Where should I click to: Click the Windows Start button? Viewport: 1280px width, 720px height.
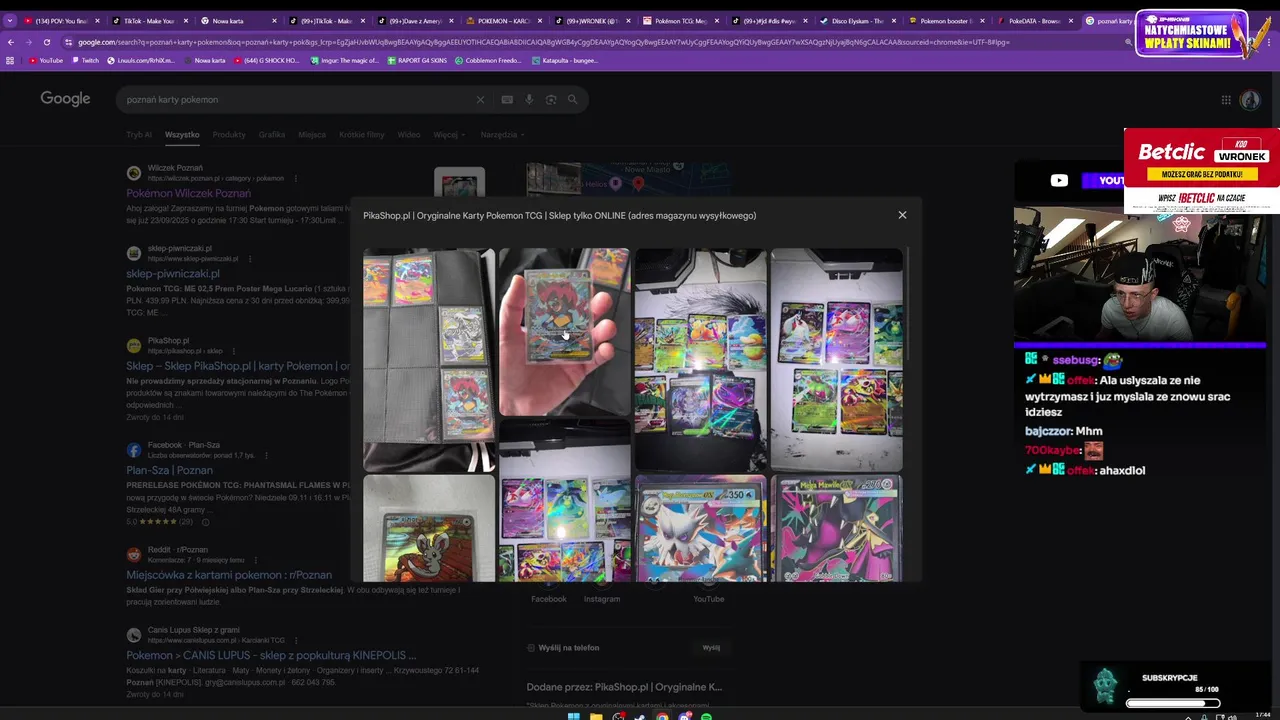click(x=574, y=716)
